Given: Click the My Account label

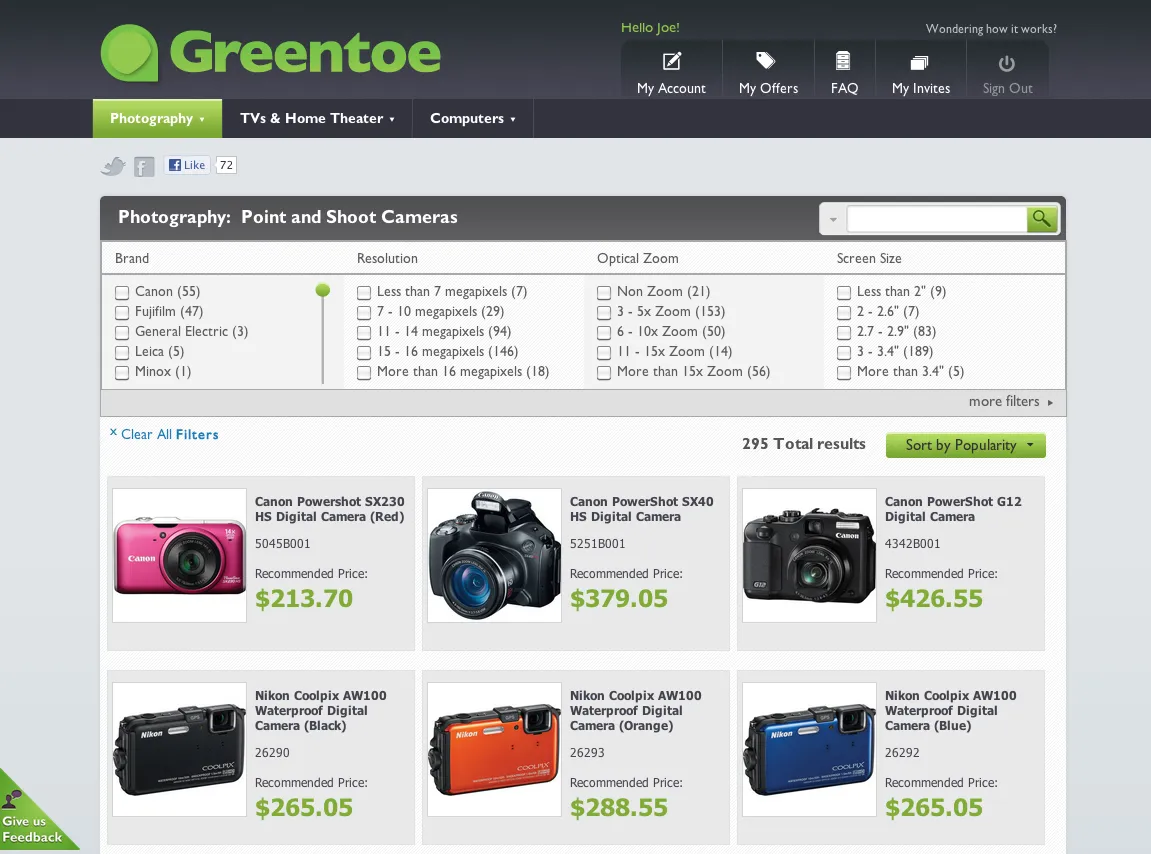Looking at the screenshot, I should click(x=671, y=88).
